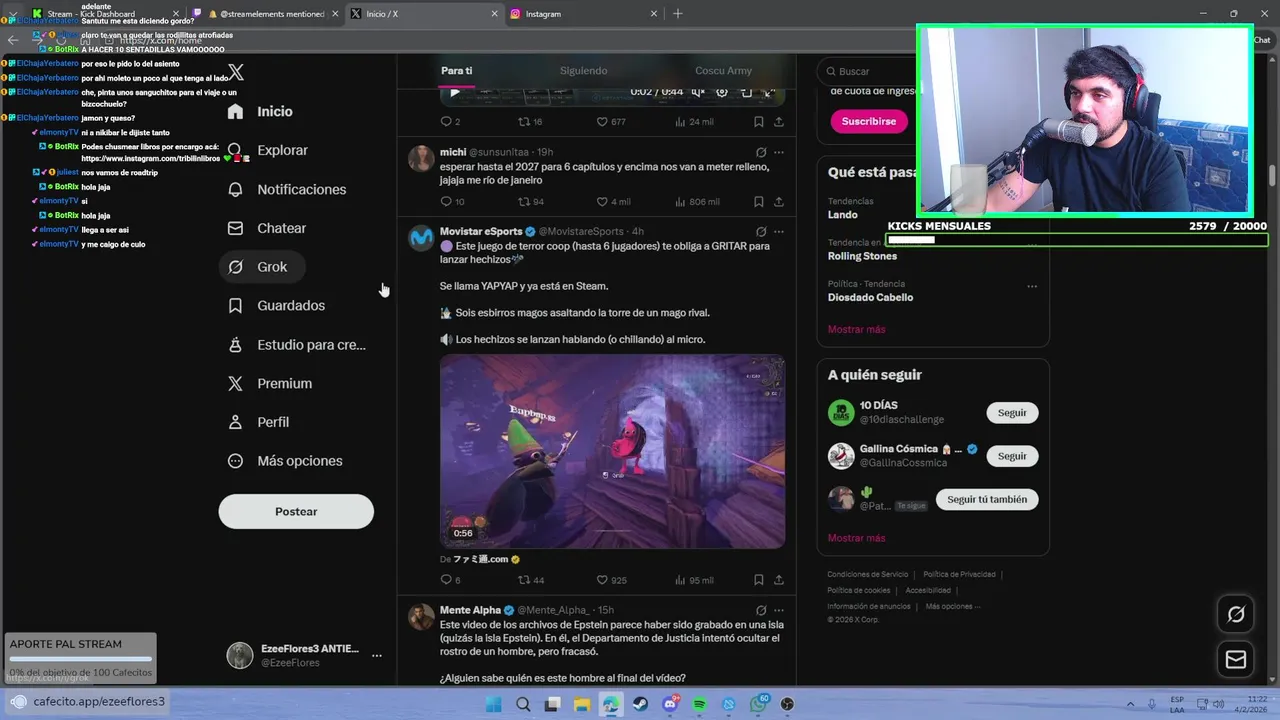Open account menu beside EzeeFlores3

[x=377, y=656]
